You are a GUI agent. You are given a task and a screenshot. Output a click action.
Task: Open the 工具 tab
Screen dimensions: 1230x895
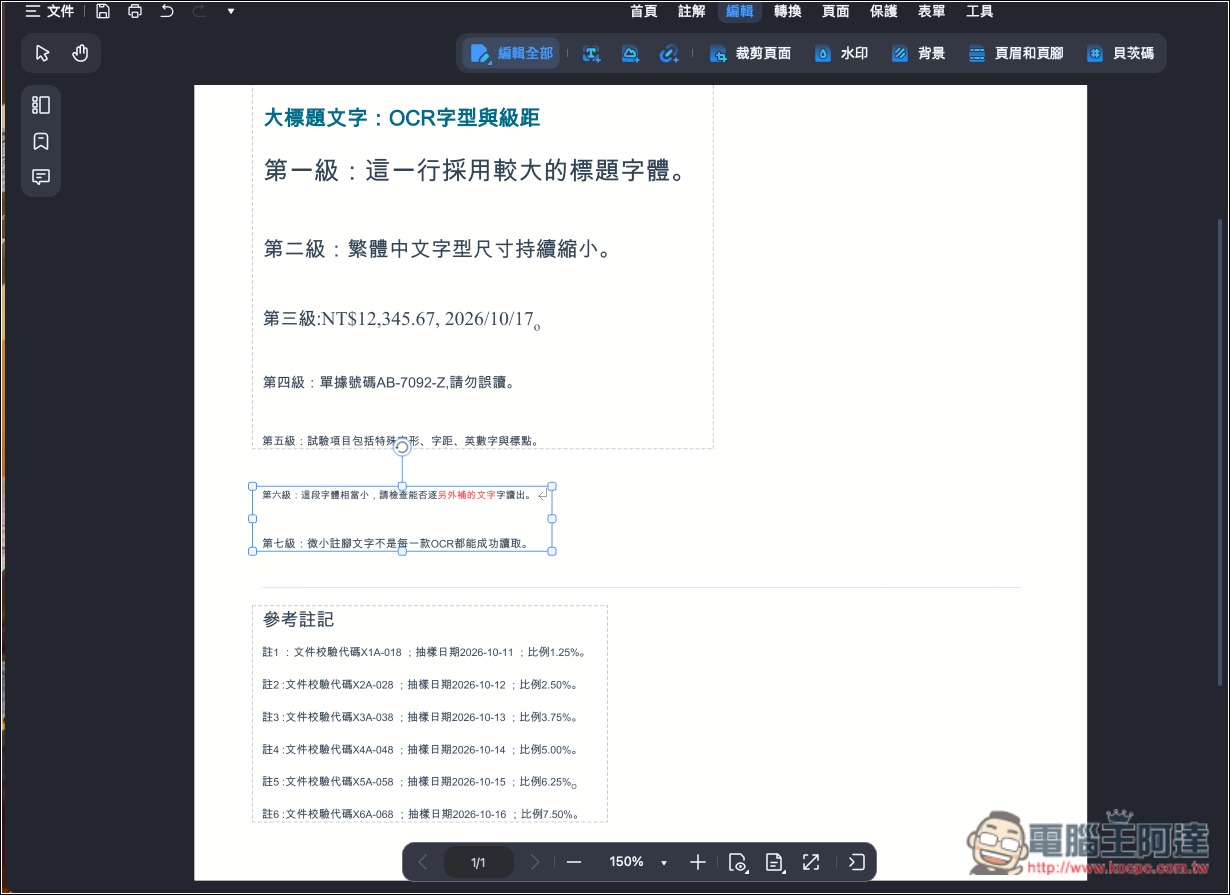coord(980,11)
